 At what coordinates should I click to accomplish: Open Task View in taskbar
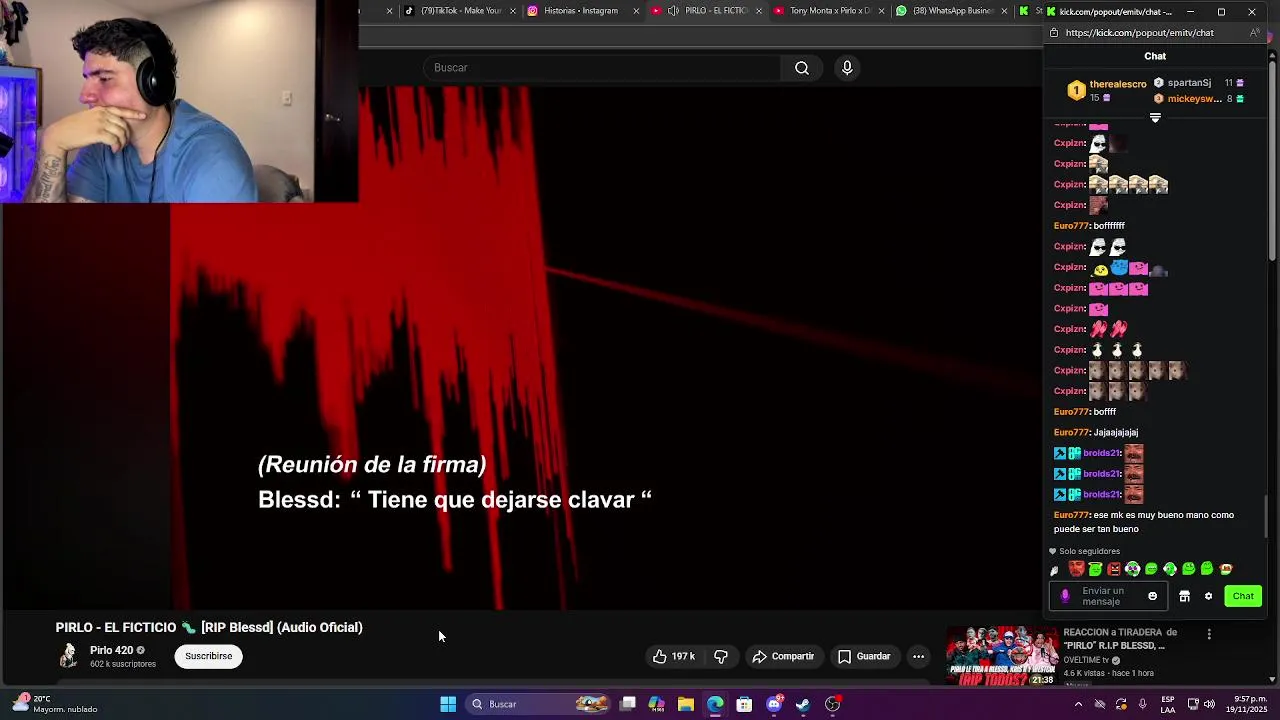pyautogui.click(x=628, y=704)
